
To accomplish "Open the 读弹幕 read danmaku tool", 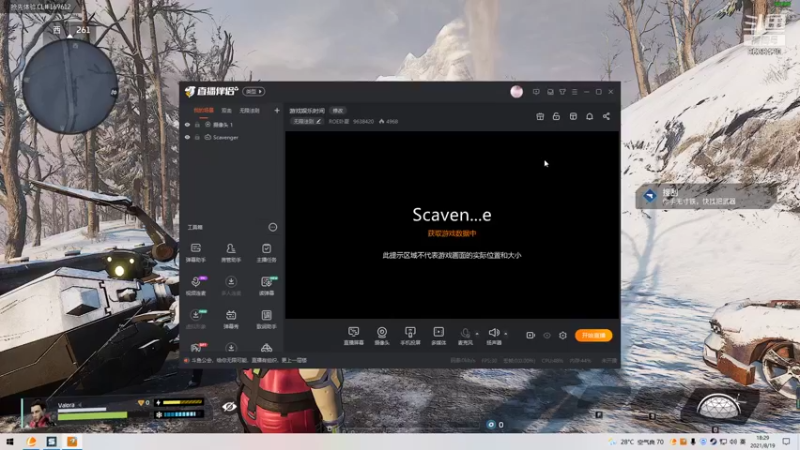I will tap(266, 286).
